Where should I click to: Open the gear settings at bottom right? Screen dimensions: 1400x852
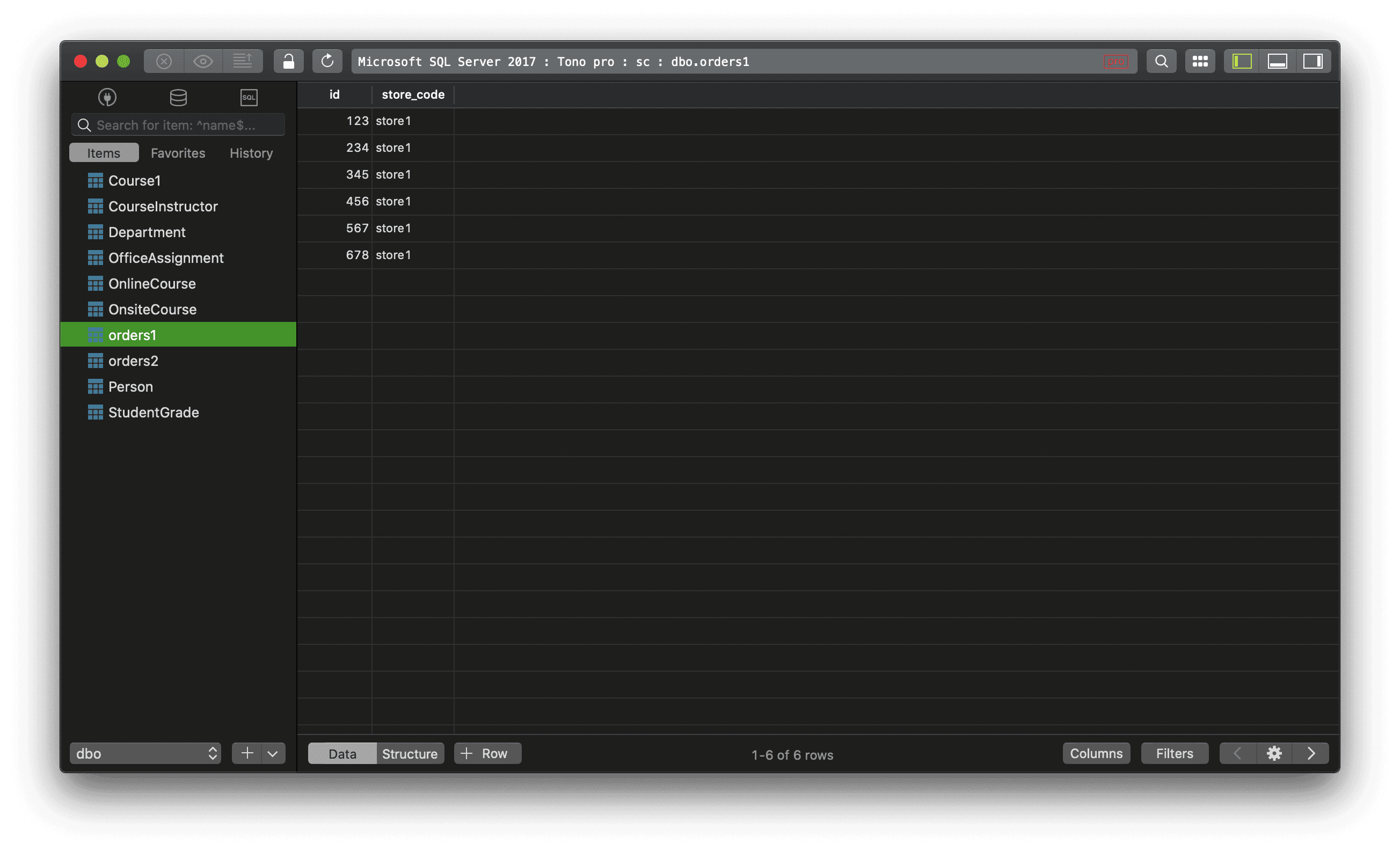[x=1274, y=753]
